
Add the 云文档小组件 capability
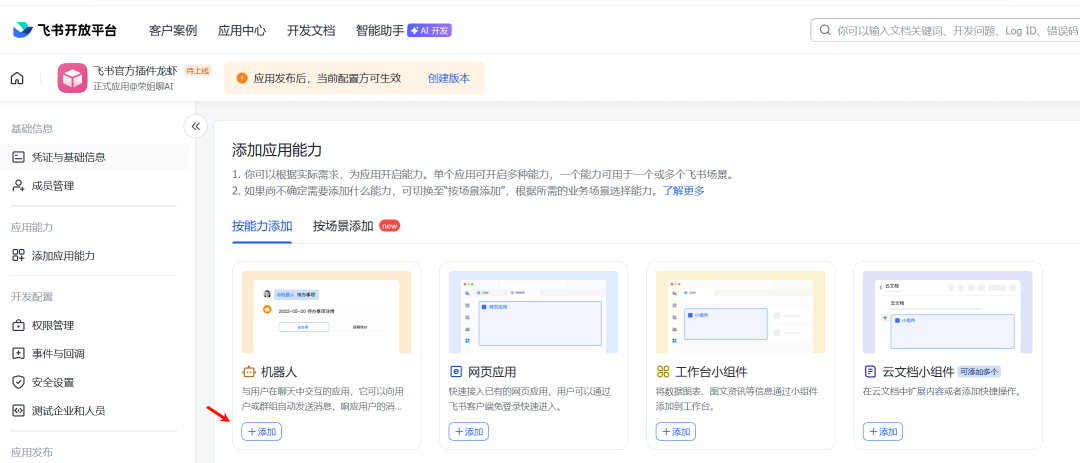pyautogui.click(x=883, y=432)
